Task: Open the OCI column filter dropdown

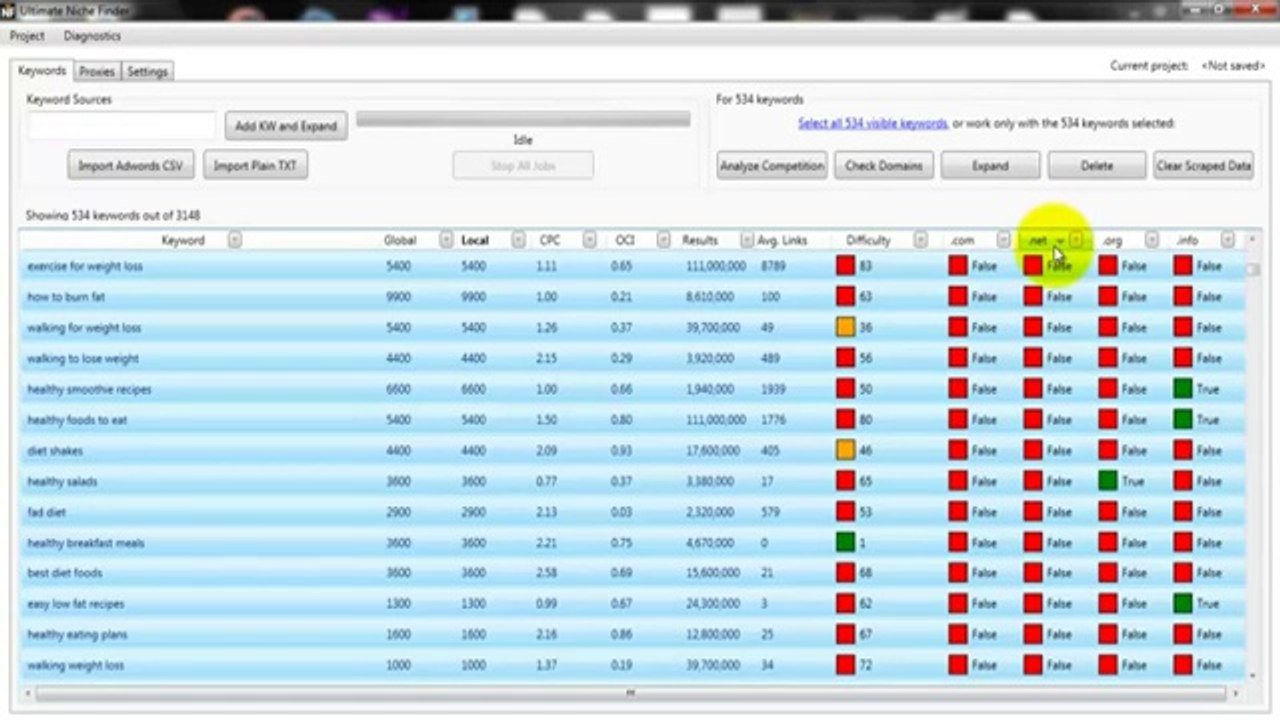Action: [662, 240]
